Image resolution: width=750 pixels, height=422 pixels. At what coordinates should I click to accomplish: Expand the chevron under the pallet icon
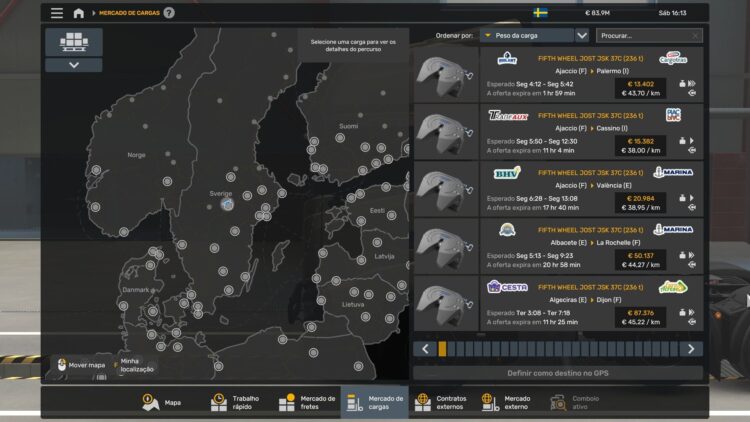coord(74,65)
